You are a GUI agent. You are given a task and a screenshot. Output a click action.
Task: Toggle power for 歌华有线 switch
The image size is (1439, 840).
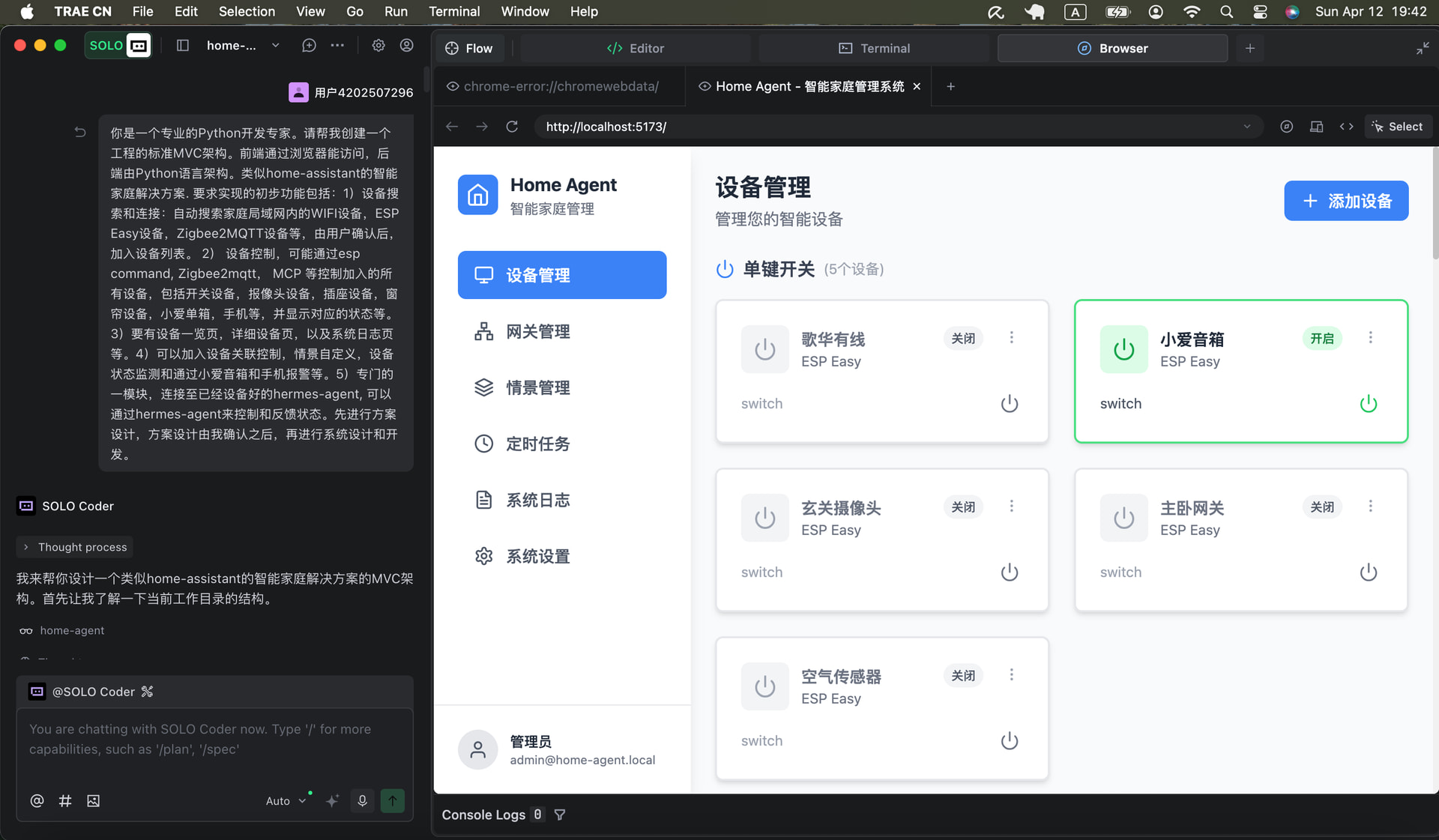tap(1010, 404)
